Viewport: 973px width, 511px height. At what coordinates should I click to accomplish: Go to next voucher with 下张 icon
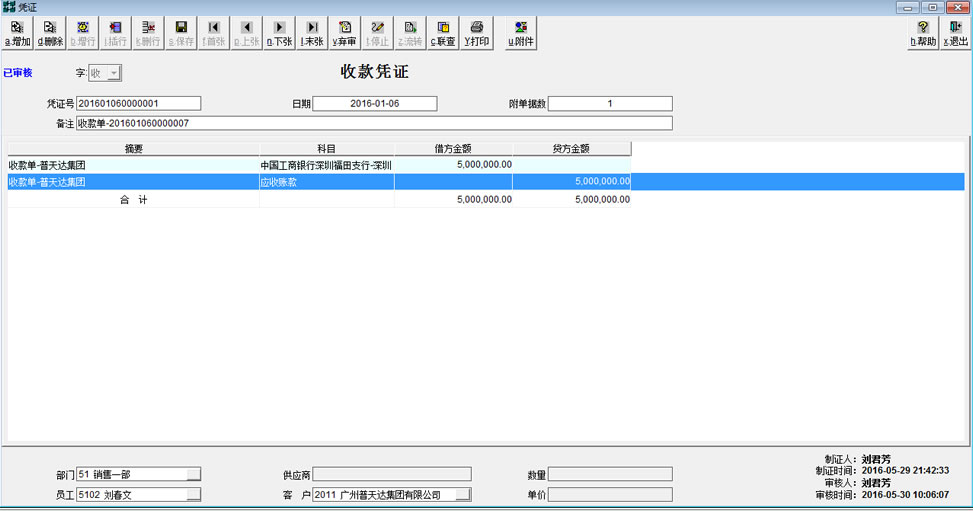[279, 34]
